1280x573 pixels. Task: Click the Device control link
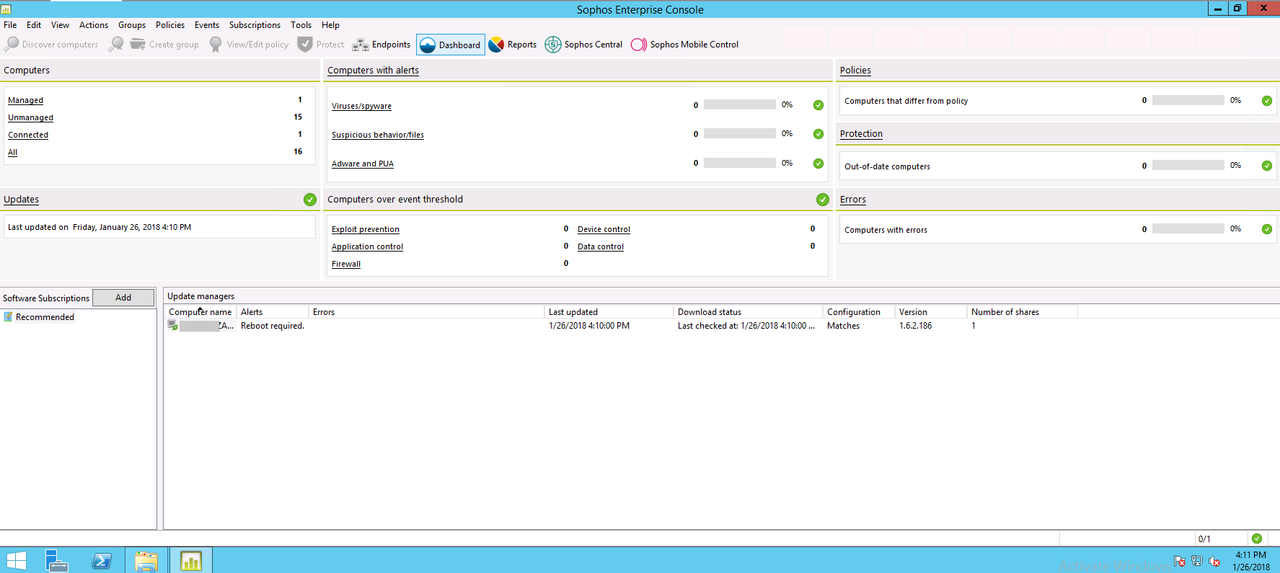pos(604,230)
